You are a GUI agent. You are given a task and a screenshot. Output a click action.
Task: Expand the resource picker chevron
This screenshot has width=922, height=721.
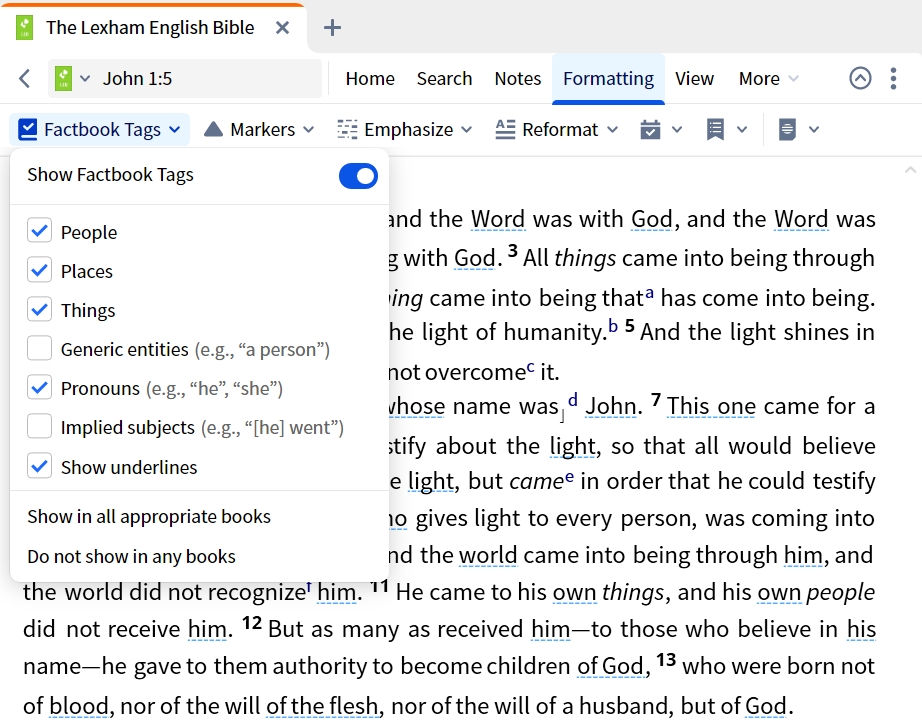tap(85, 78)
